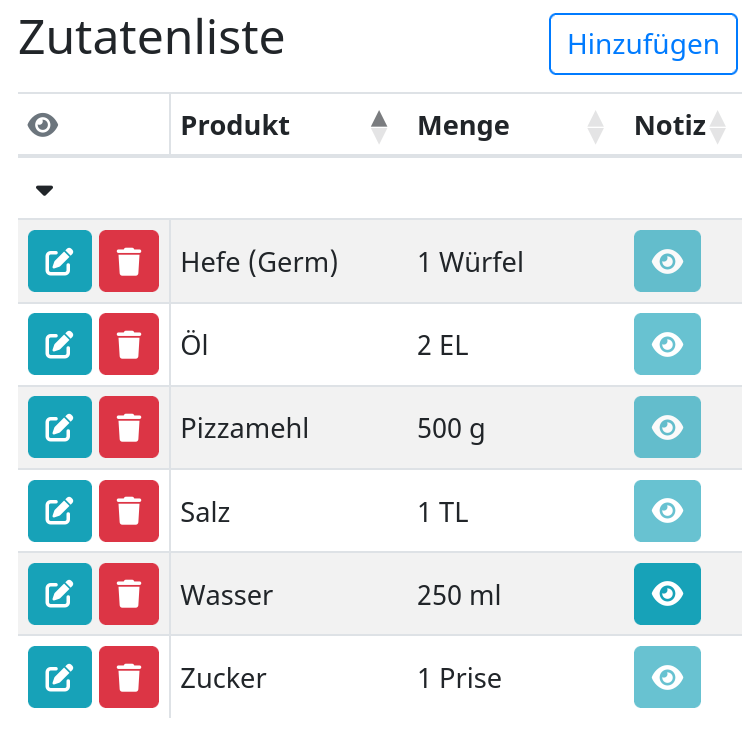Sort the table by Menge column
751x742 pixels.
click(510, 126)
